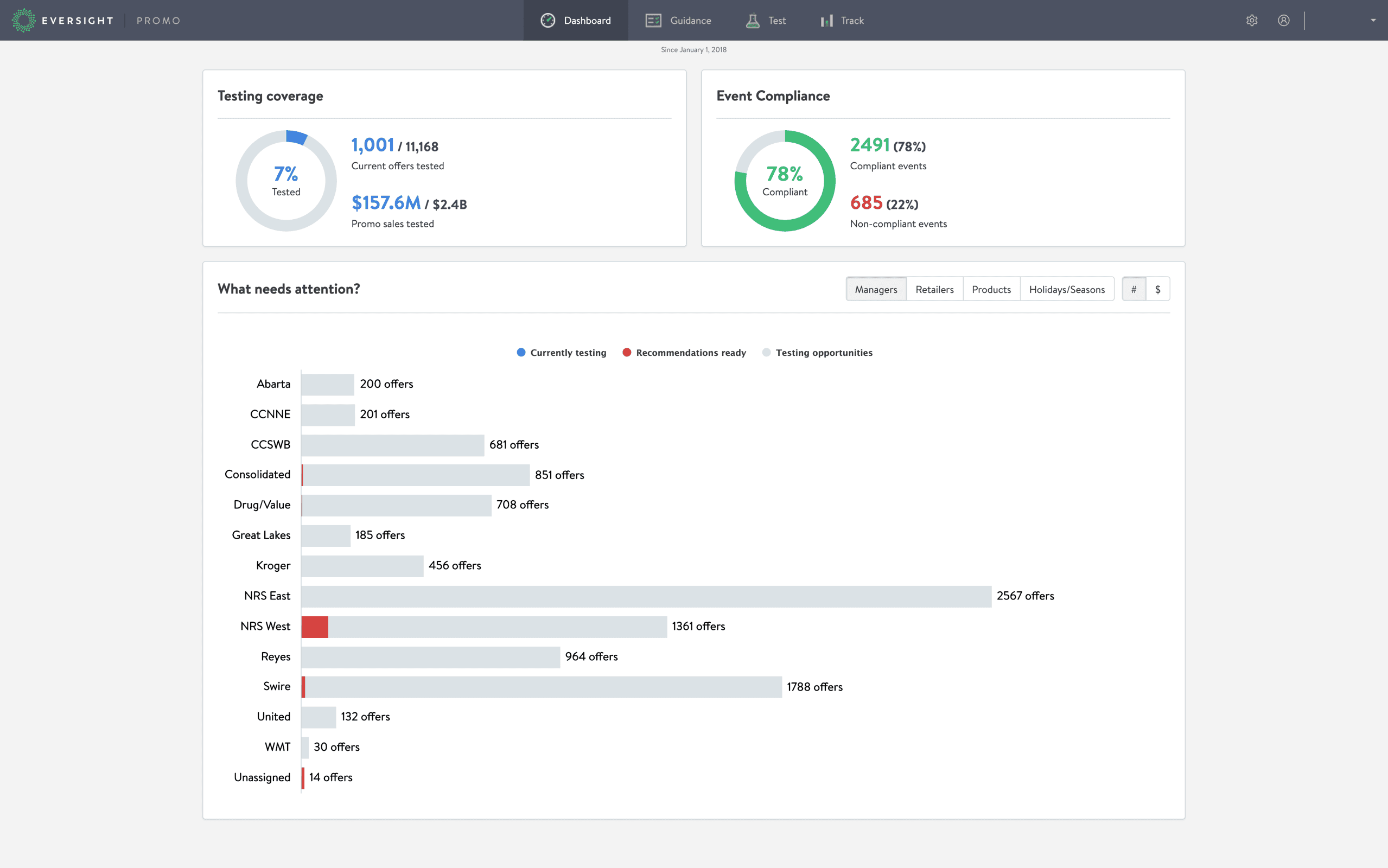This screenshot has width=1388, height=868.
Task: Click the 1,001 current offers tested figure
Action: [x=373, y=145]
